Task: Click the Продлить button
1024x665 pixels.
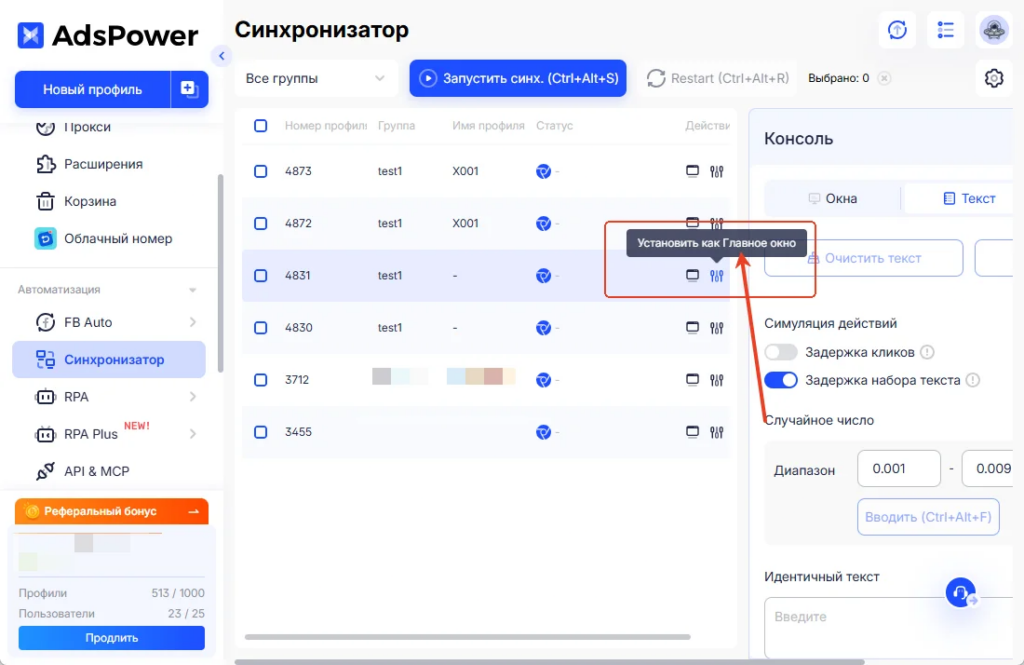Action: [112, 638]
